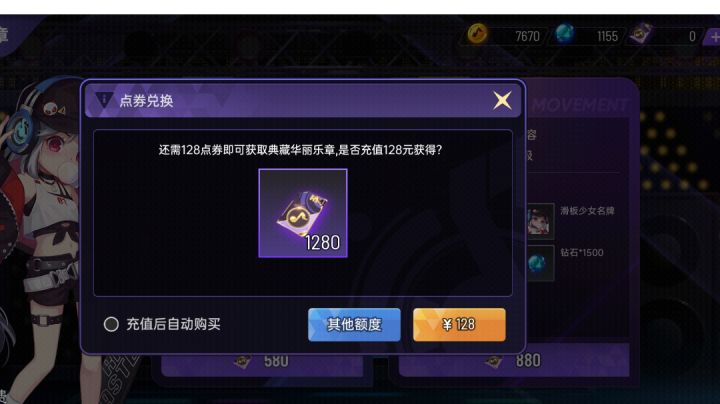720x404 pixels.
Task: Click the 滑板少女名牌 reward label
Action: click(x=587, y=211)
